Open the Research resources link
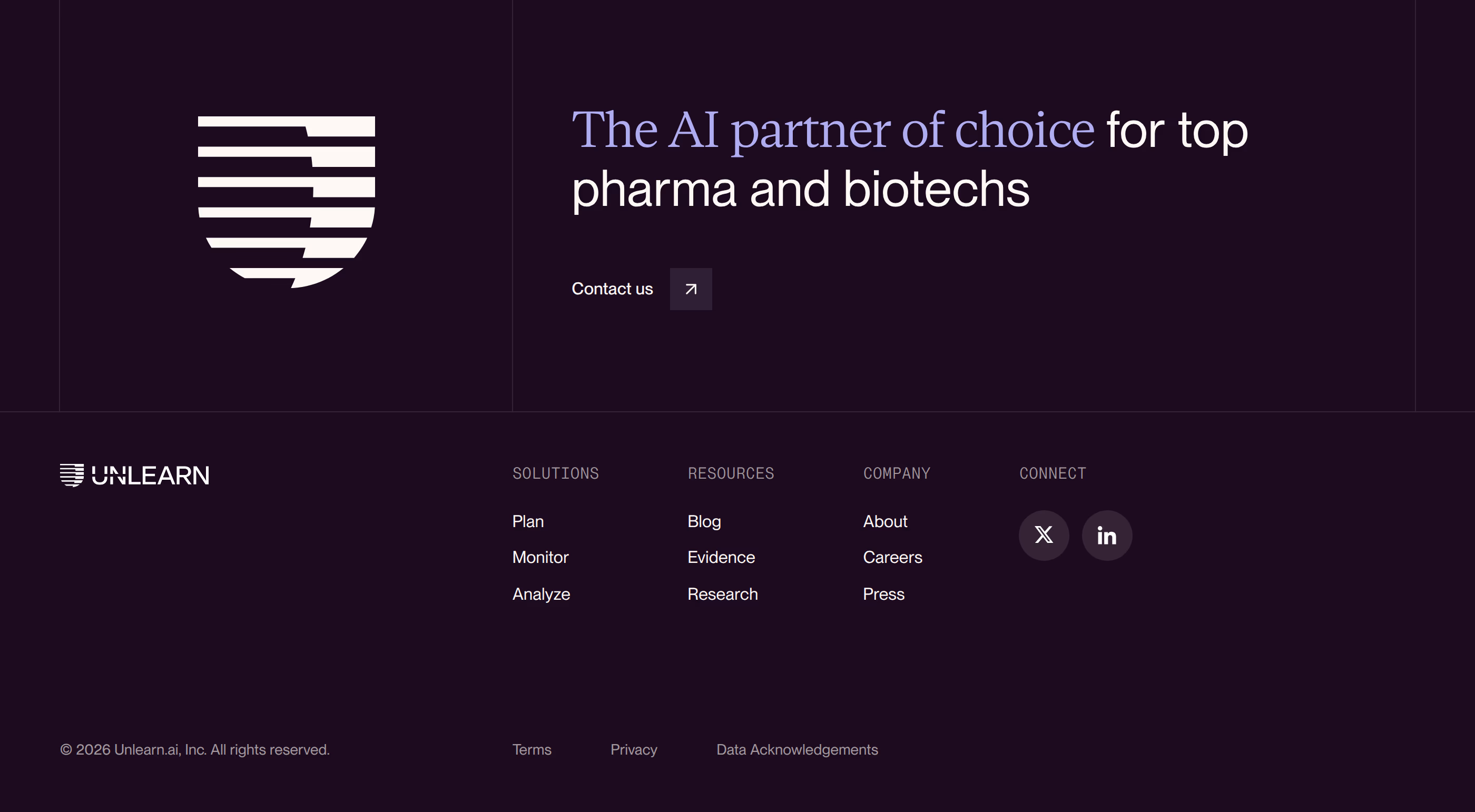Viewport: 1475px width, 812px height. 723,594
